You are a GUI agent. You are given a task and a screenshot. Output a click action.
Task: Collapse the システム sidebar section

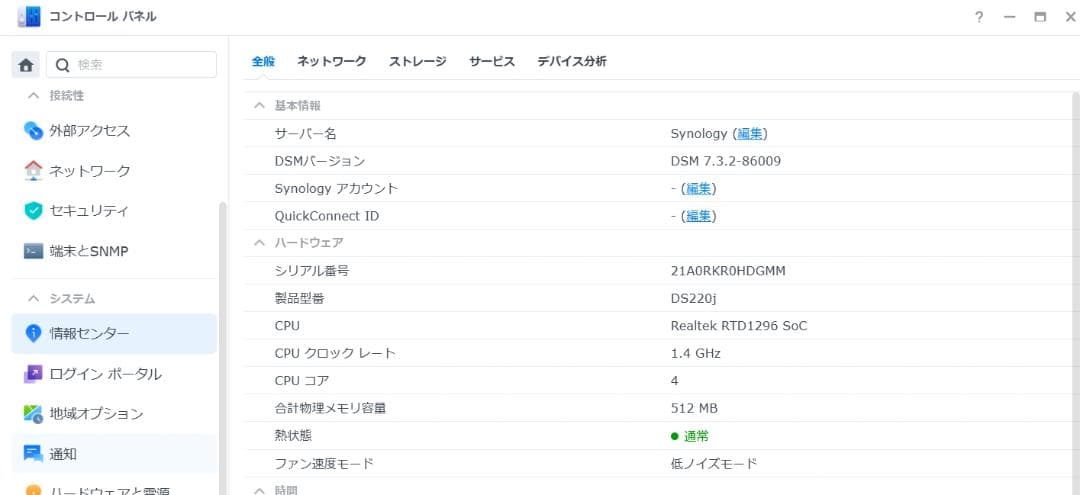tap(32, 298)
